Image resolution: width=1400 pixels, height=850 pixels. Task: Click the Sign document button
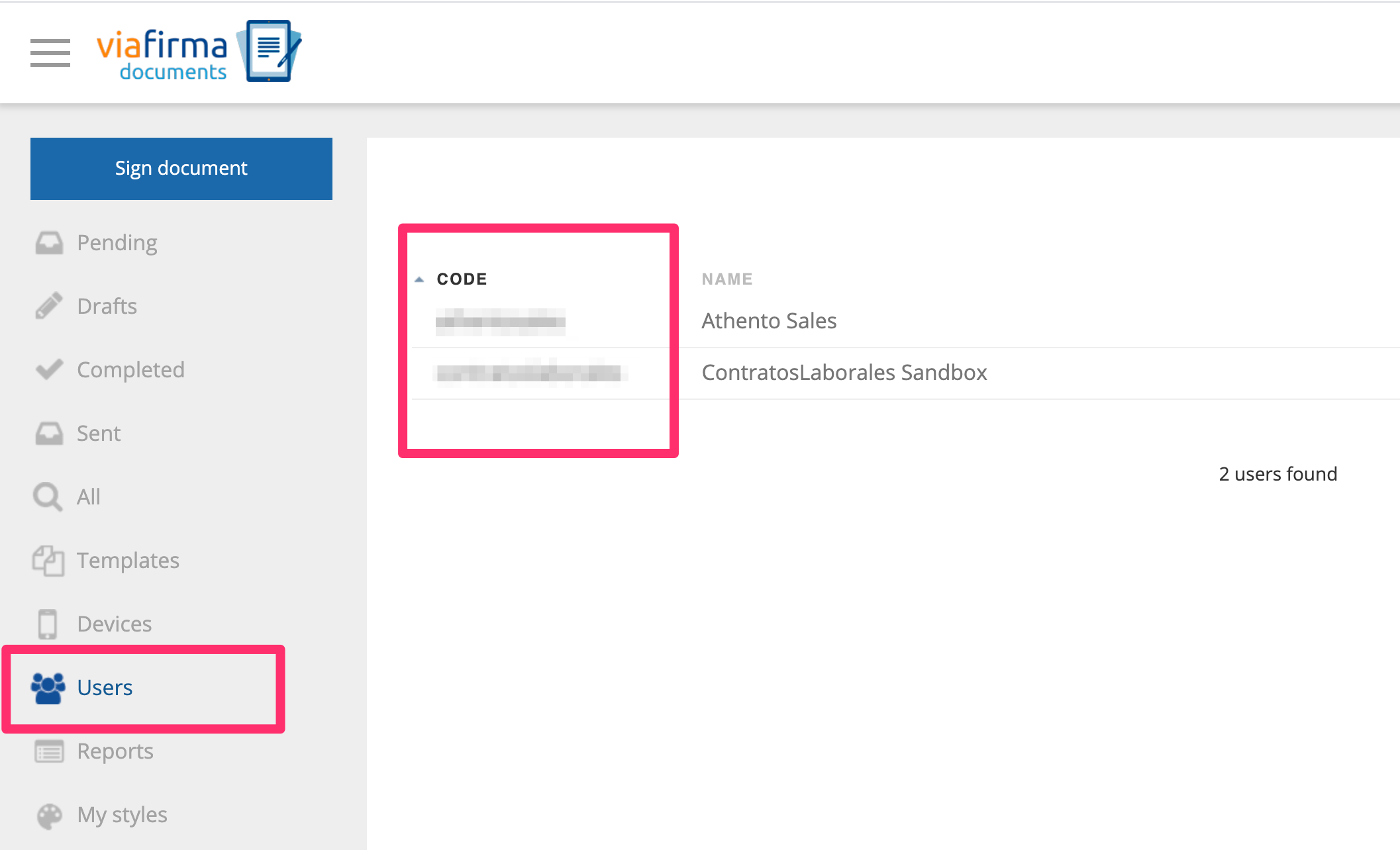click(x=181, y=168)
